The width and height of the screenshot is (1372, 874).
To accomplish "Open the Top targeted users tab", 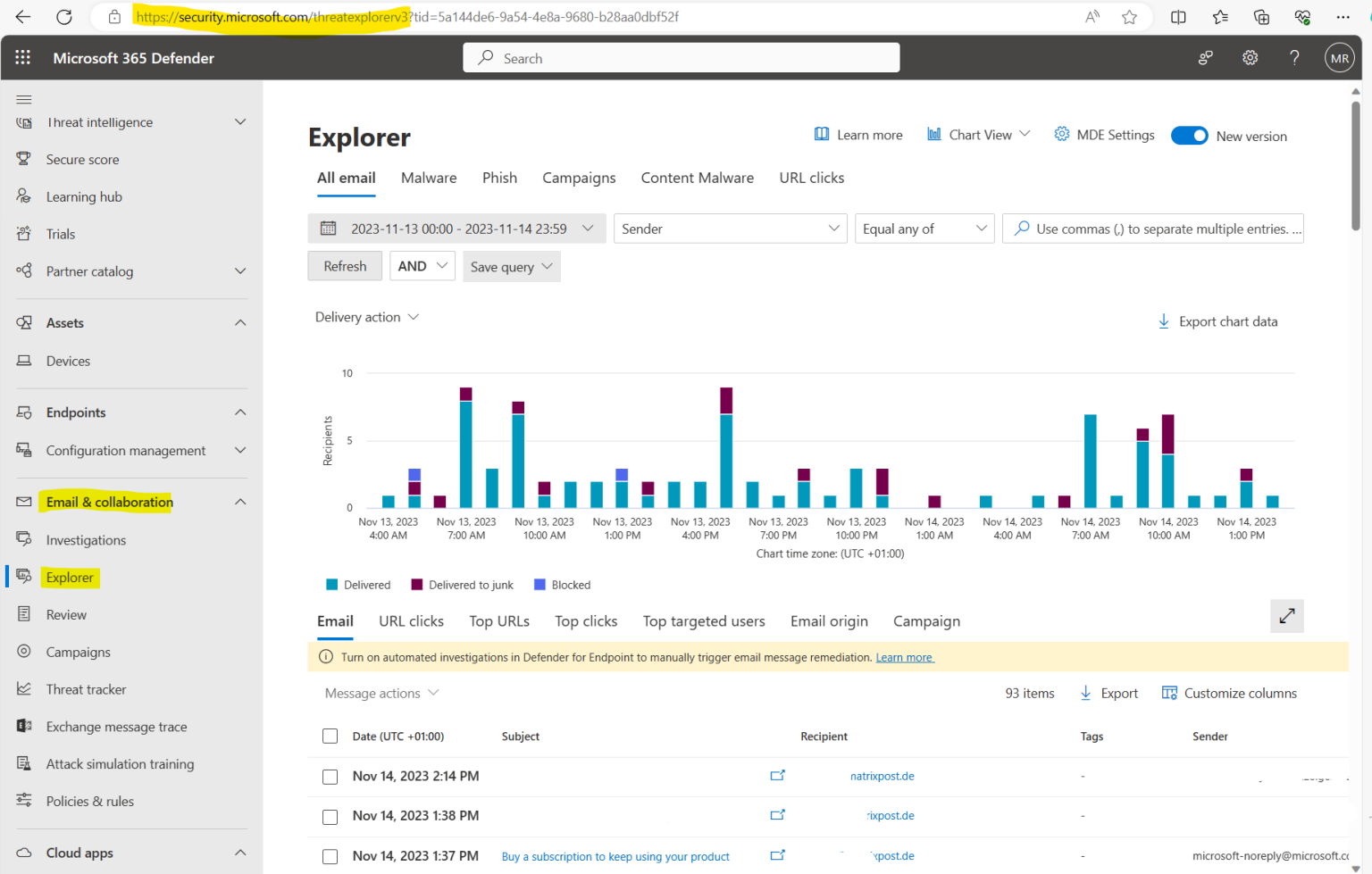I will pyautogui.click(x=704, y=620).
